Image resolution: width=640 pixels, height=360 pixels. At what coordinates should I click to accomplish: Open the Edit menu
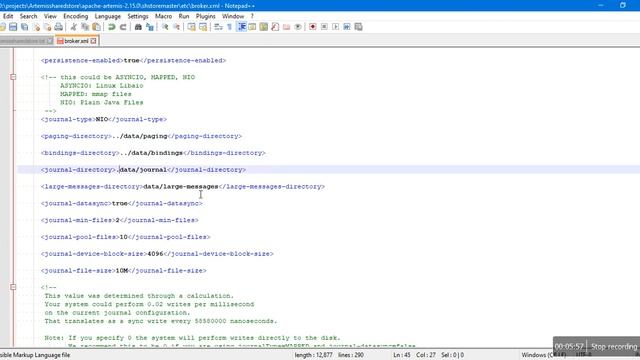[x=8, y=16]
